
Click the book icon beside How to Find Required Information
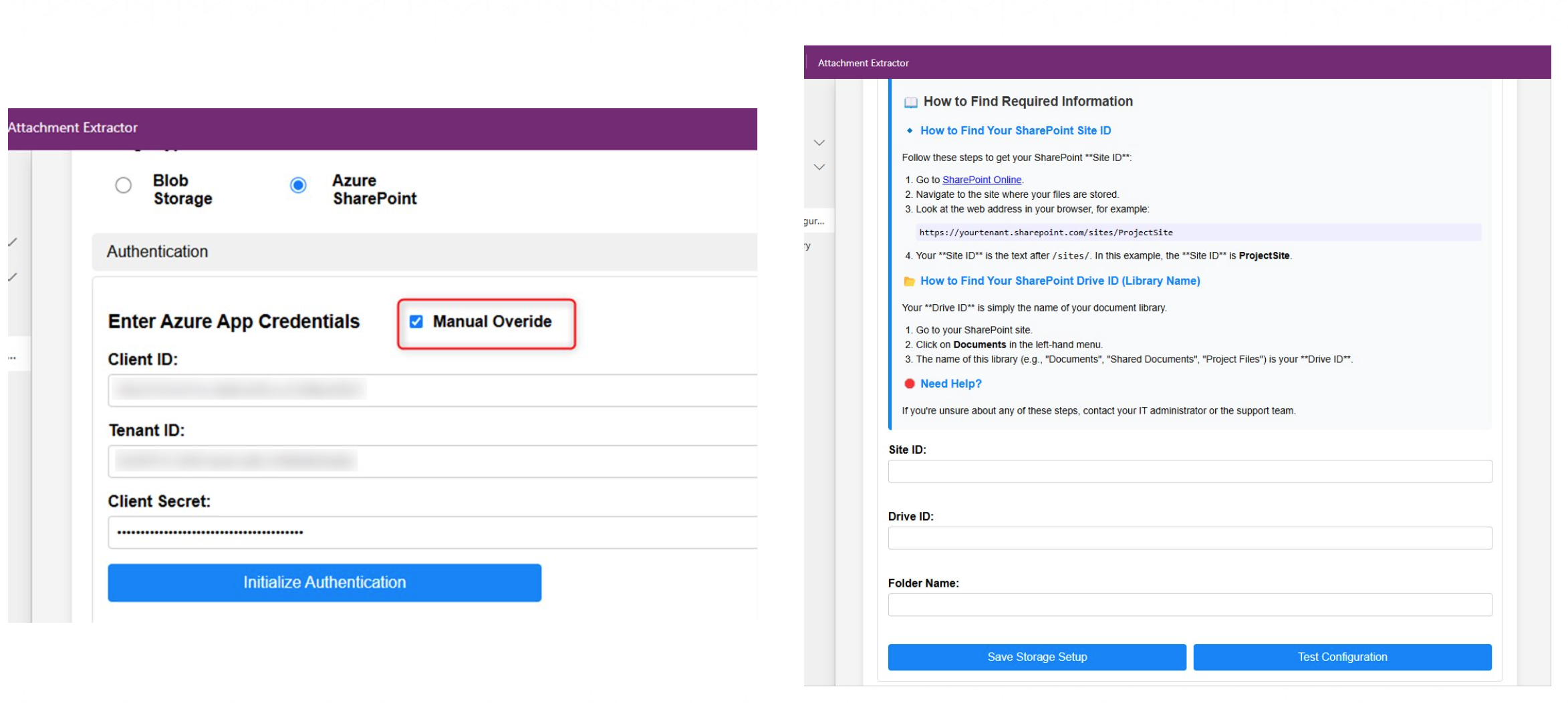point(910,102)
